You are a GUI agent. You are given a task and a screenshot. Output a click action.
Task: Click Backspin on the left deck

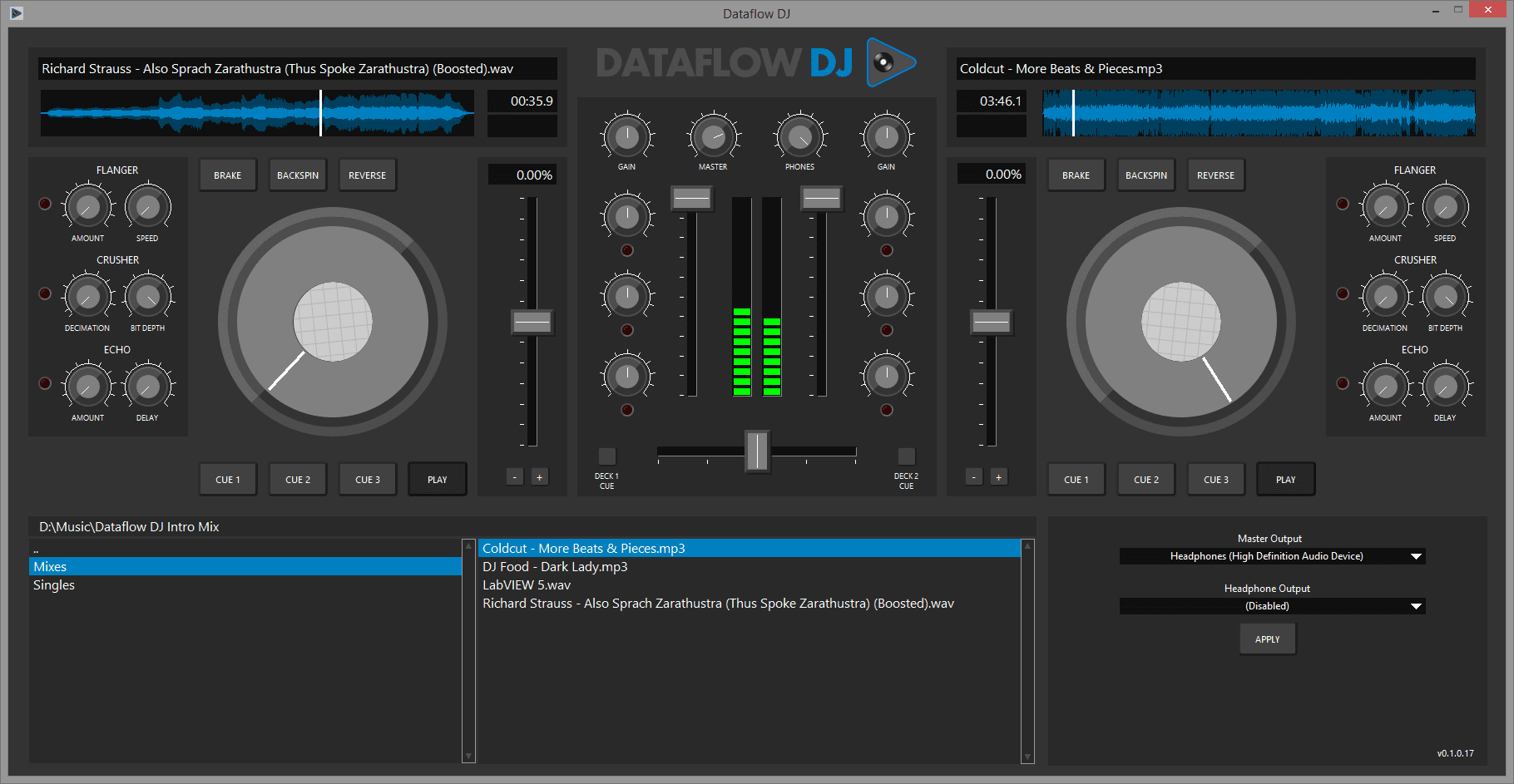[x=298, y=175]
